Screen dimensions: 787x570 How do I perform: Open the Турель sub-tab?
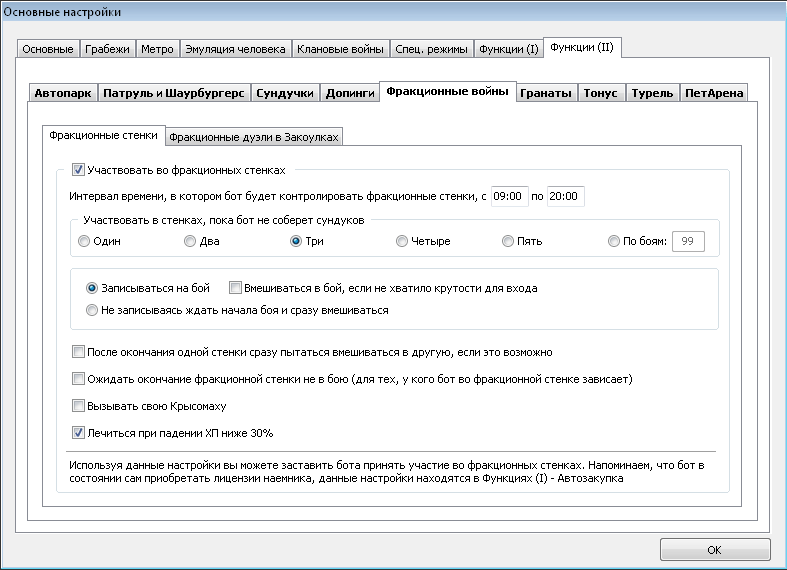point(652,93)
